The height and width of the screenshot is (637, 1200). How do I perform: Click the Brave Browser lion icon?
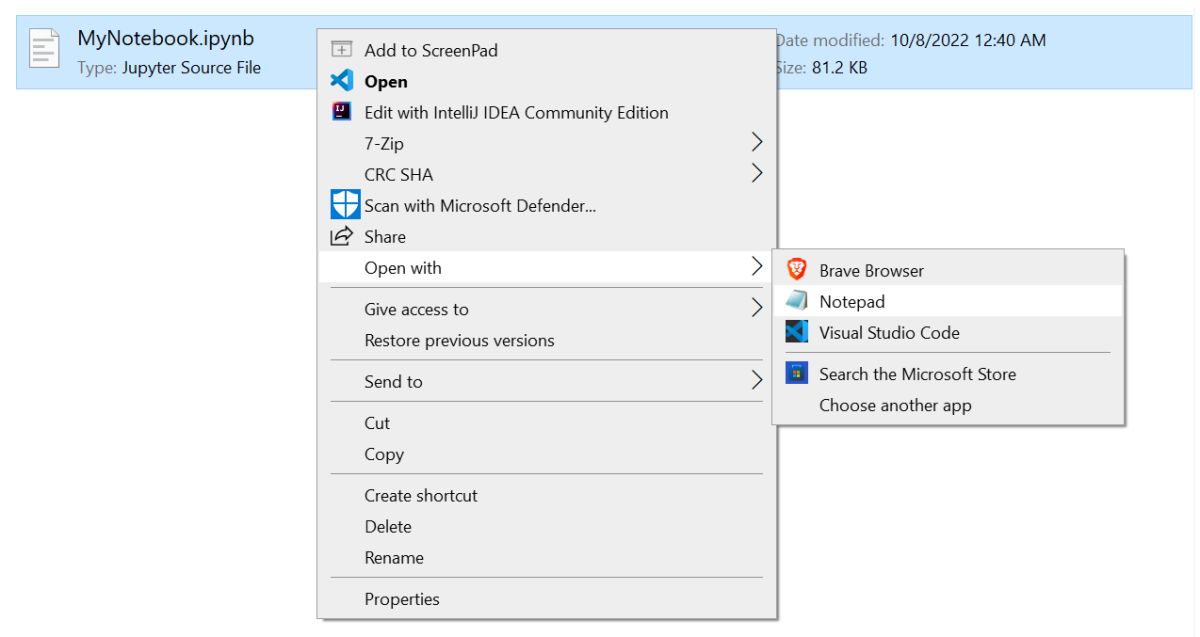[x=797, y=270]
